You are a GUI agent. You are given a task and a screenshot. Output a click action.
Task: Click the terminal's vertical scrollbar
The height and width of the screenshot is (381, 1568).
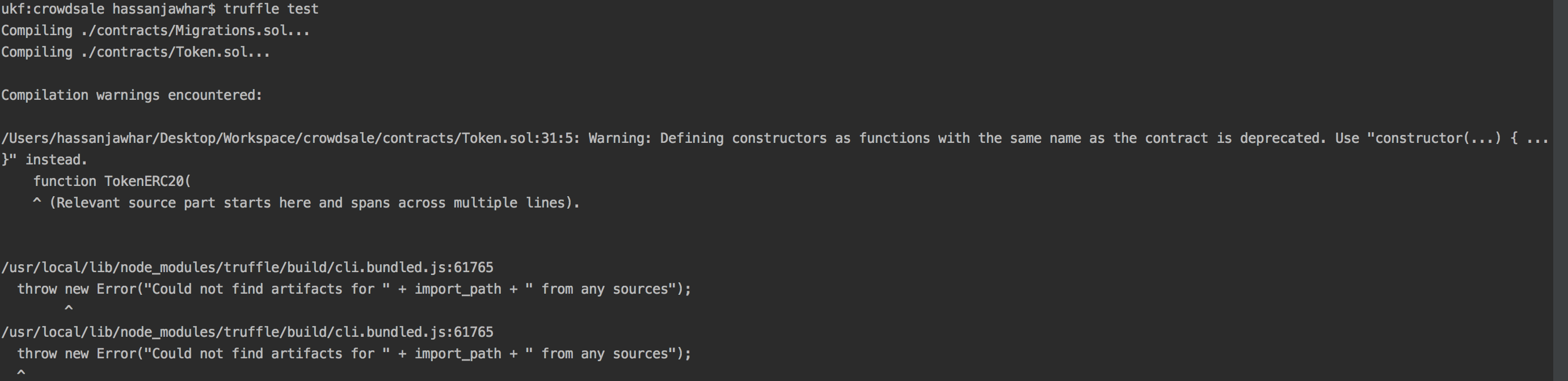pos(1560,190)
